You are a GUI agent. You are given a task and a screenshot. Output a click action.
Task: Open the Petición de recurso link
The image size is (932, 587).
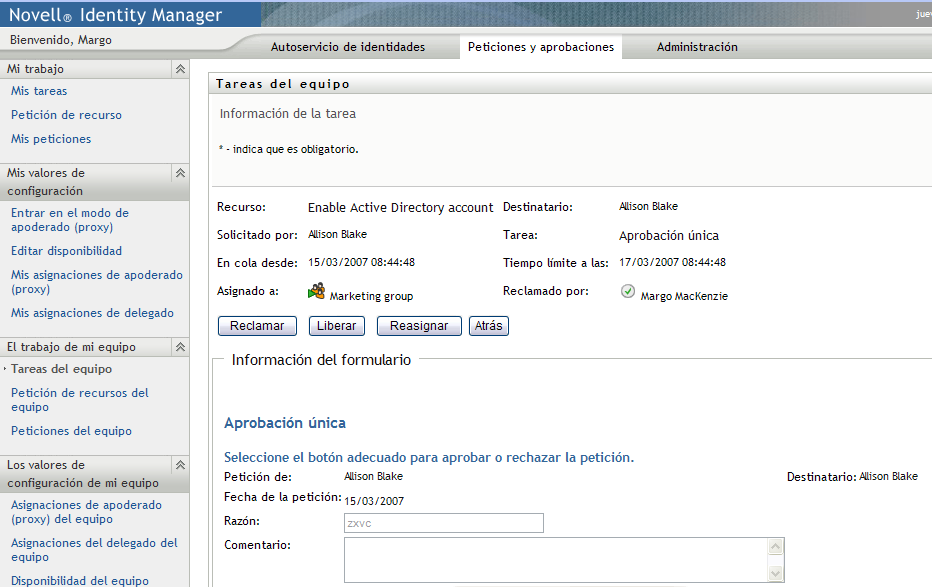click(67, 115)
